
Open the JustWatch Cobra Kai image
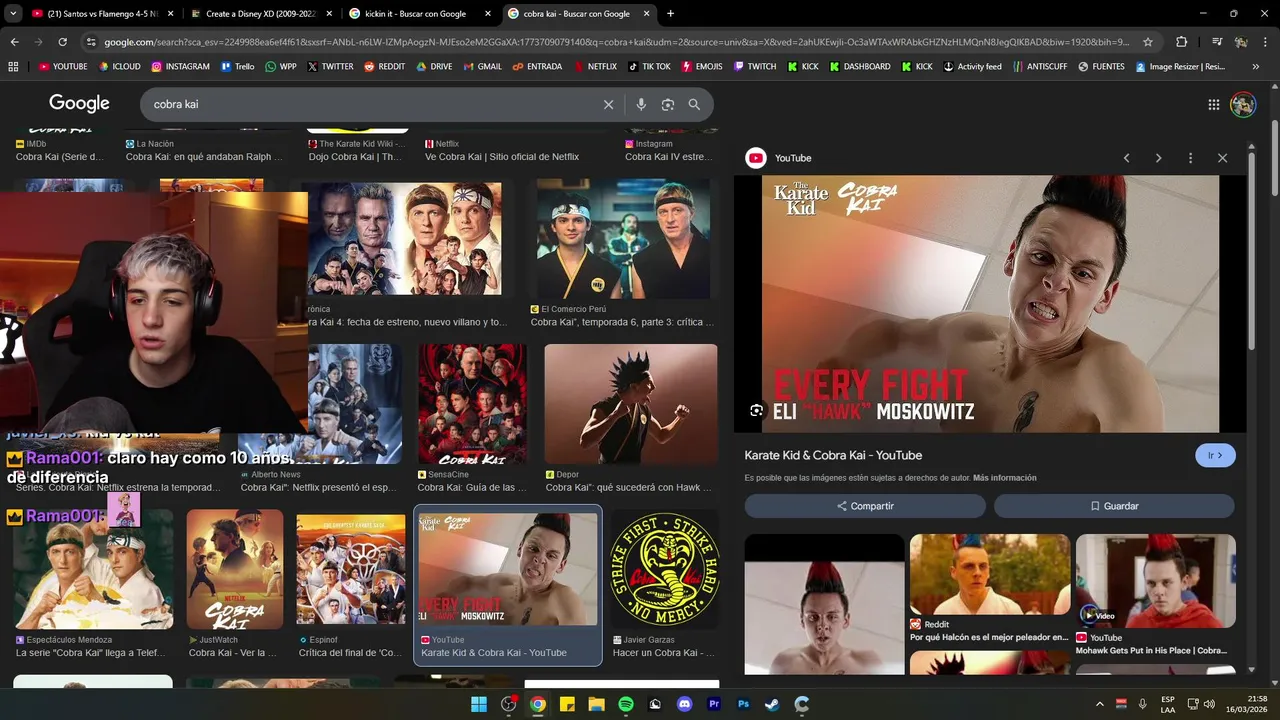235,569
